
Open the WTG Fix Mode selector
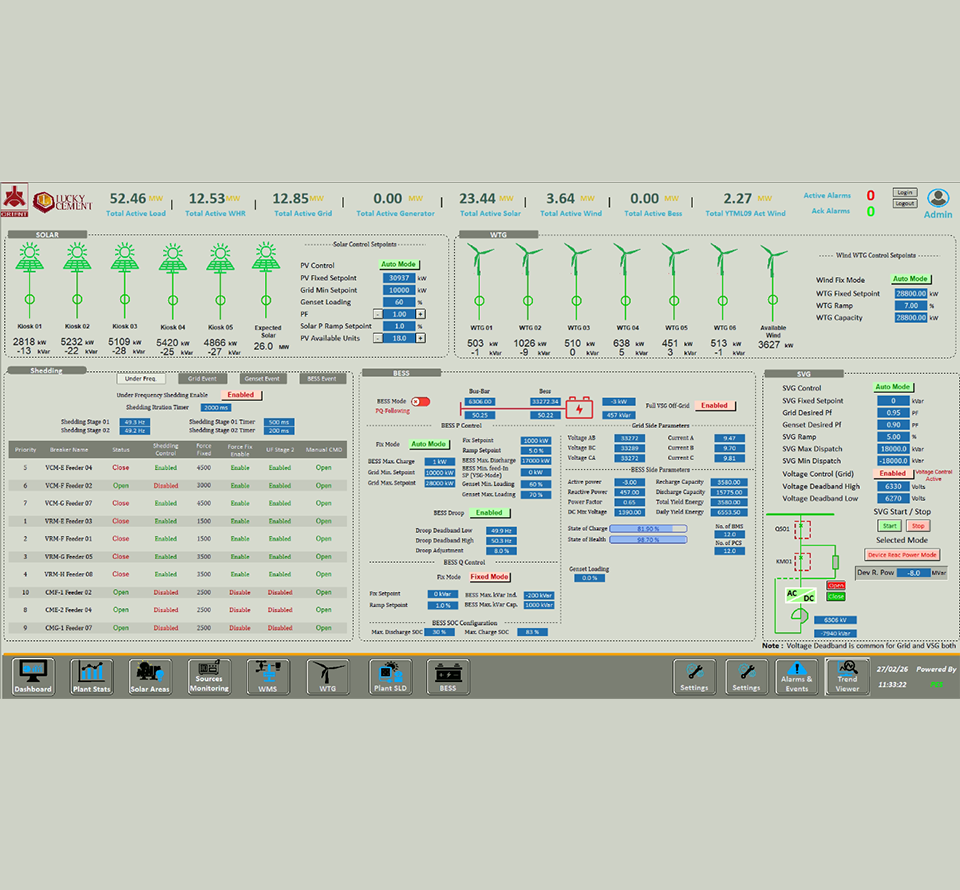pyautogui.click(x=911, y=278)
